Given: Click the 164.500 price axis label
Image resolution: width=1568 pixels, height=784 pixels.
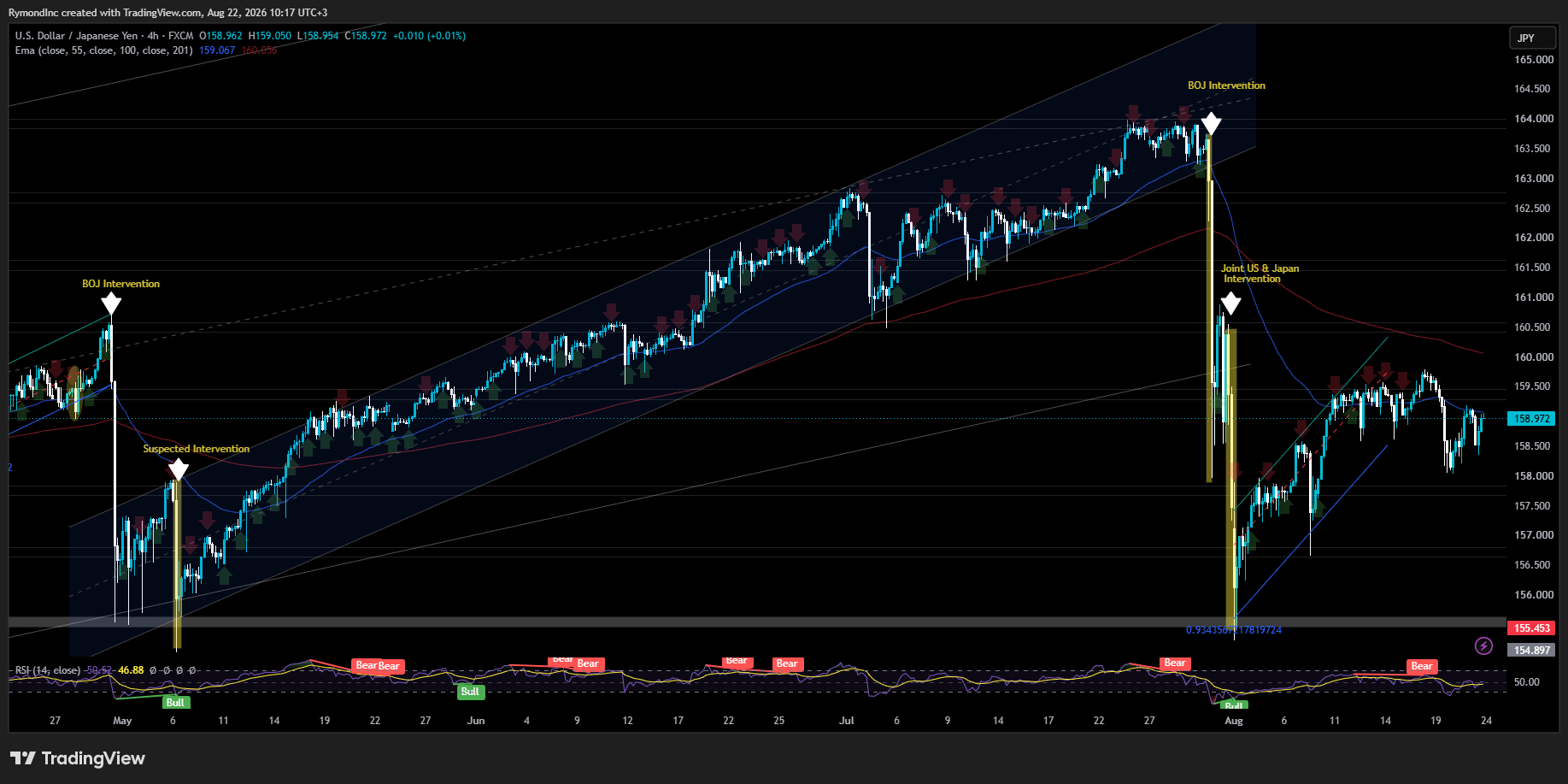Looking at the screenshot, I should (x=1534, y=89).
